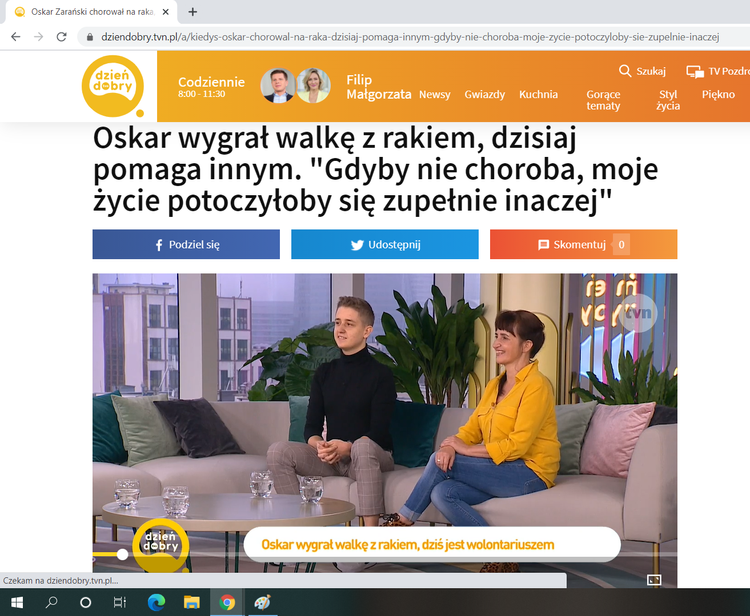Image resolution: width=750 pixels, height=616 pixels.
Task: Reload the page with browser refresh icon
Action: (x=62, y=37)
